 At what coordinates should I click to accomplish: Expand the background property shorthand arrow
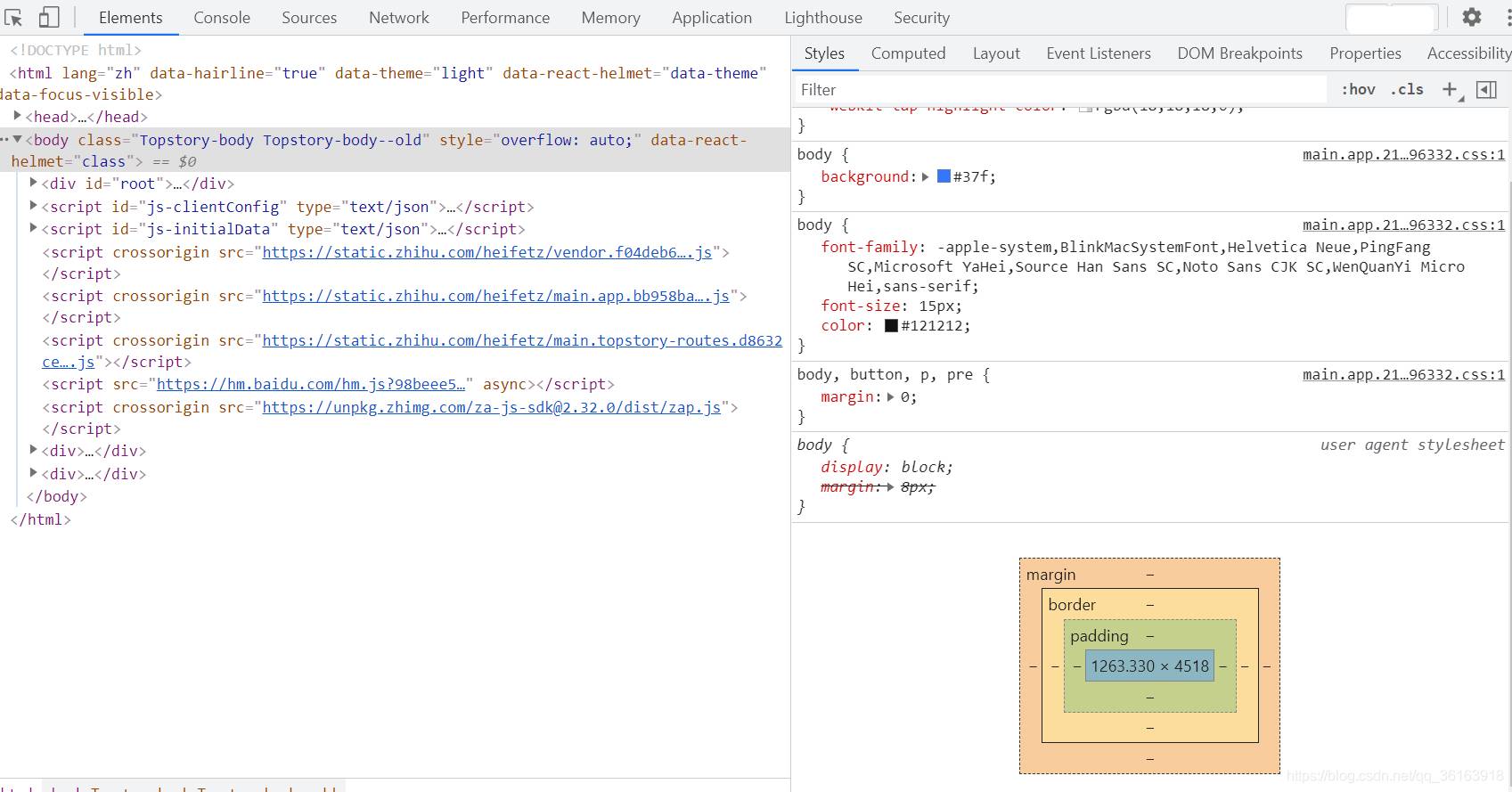click(x=926, y=176)
